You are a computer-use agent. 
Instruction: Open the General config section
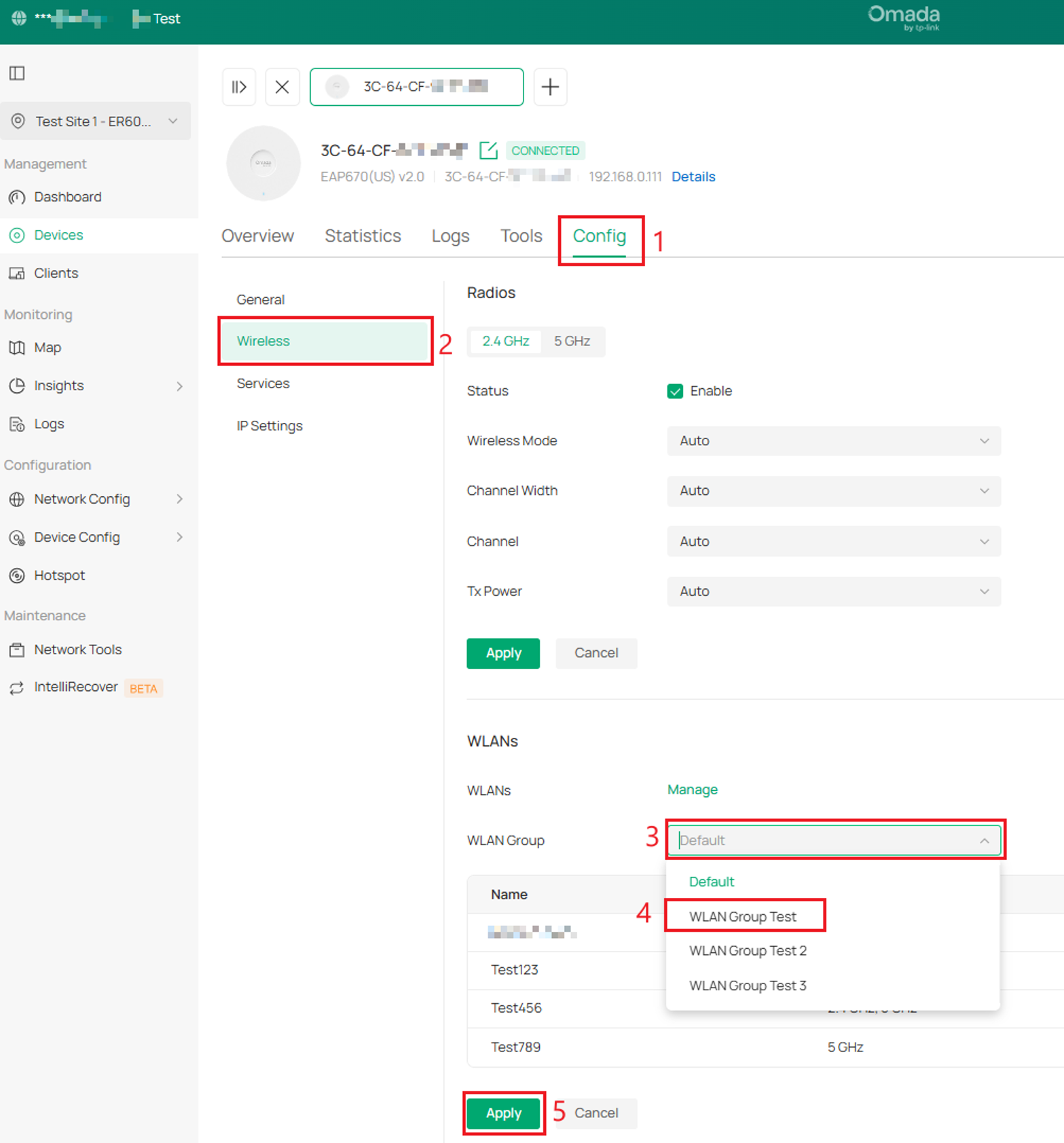[260, 299]
